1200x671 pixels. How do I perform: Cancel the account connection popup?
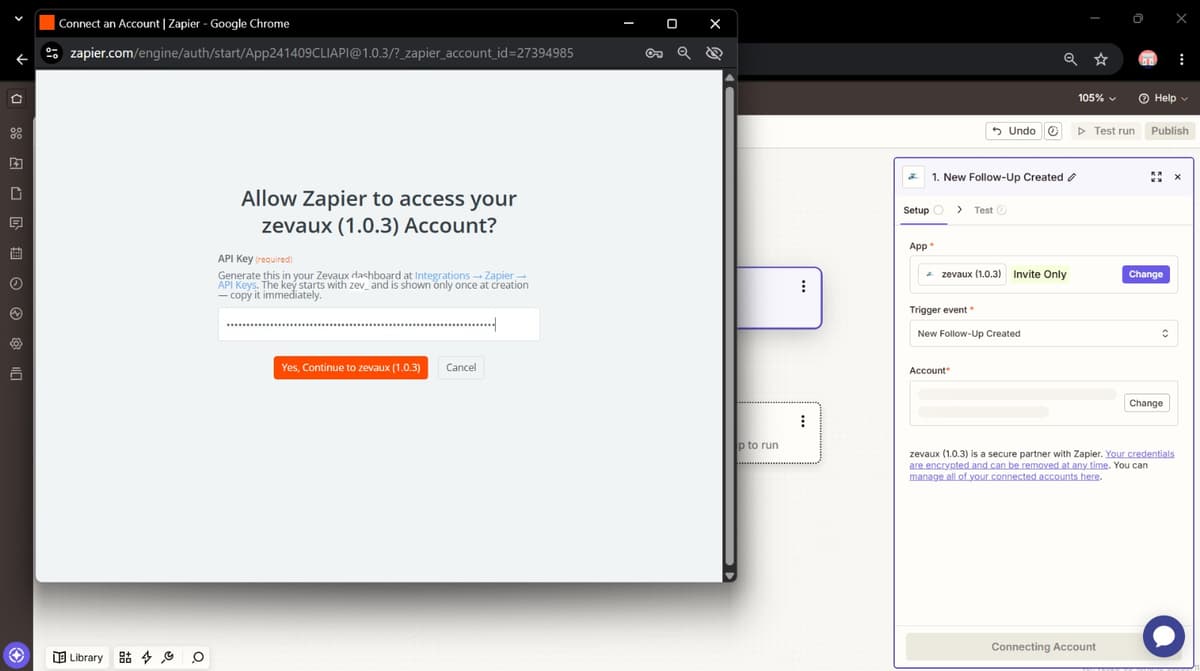461,367
